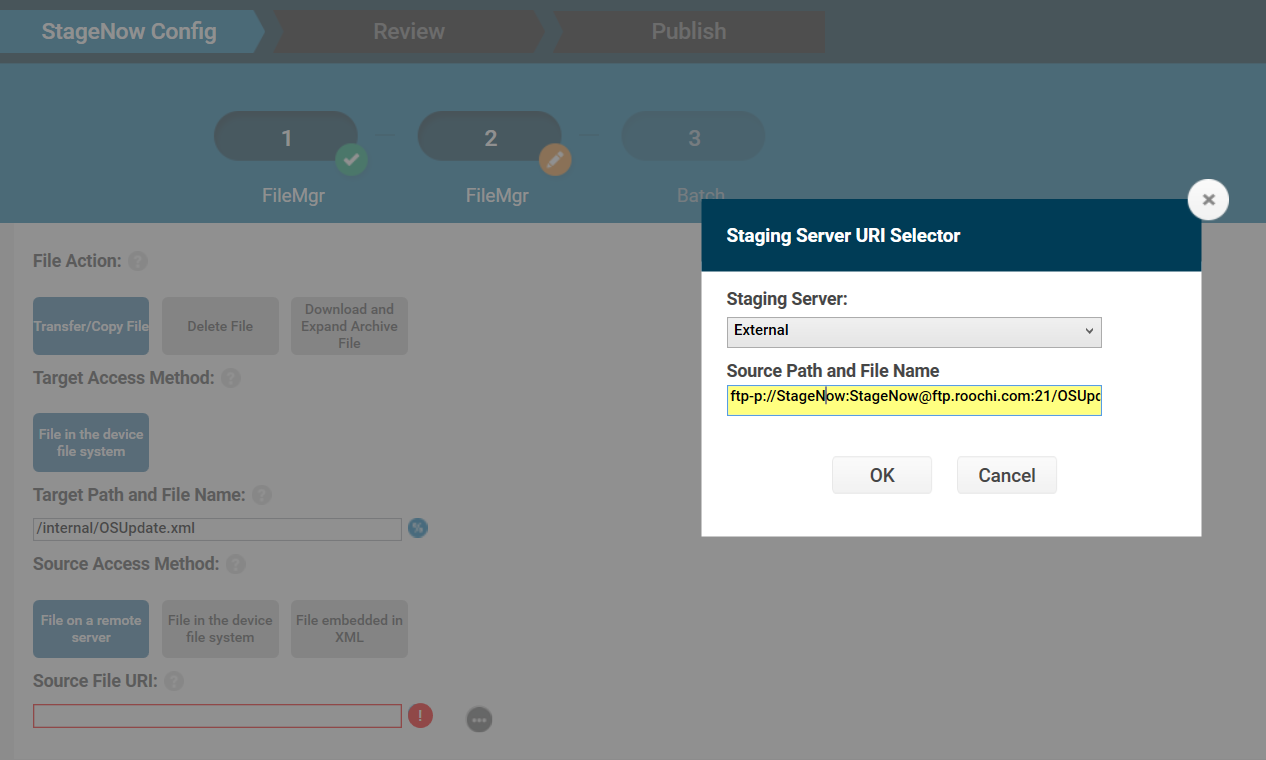1266x760 pixels.
Task: Select step 3 Batch bubble
Action: pos(694,137)
